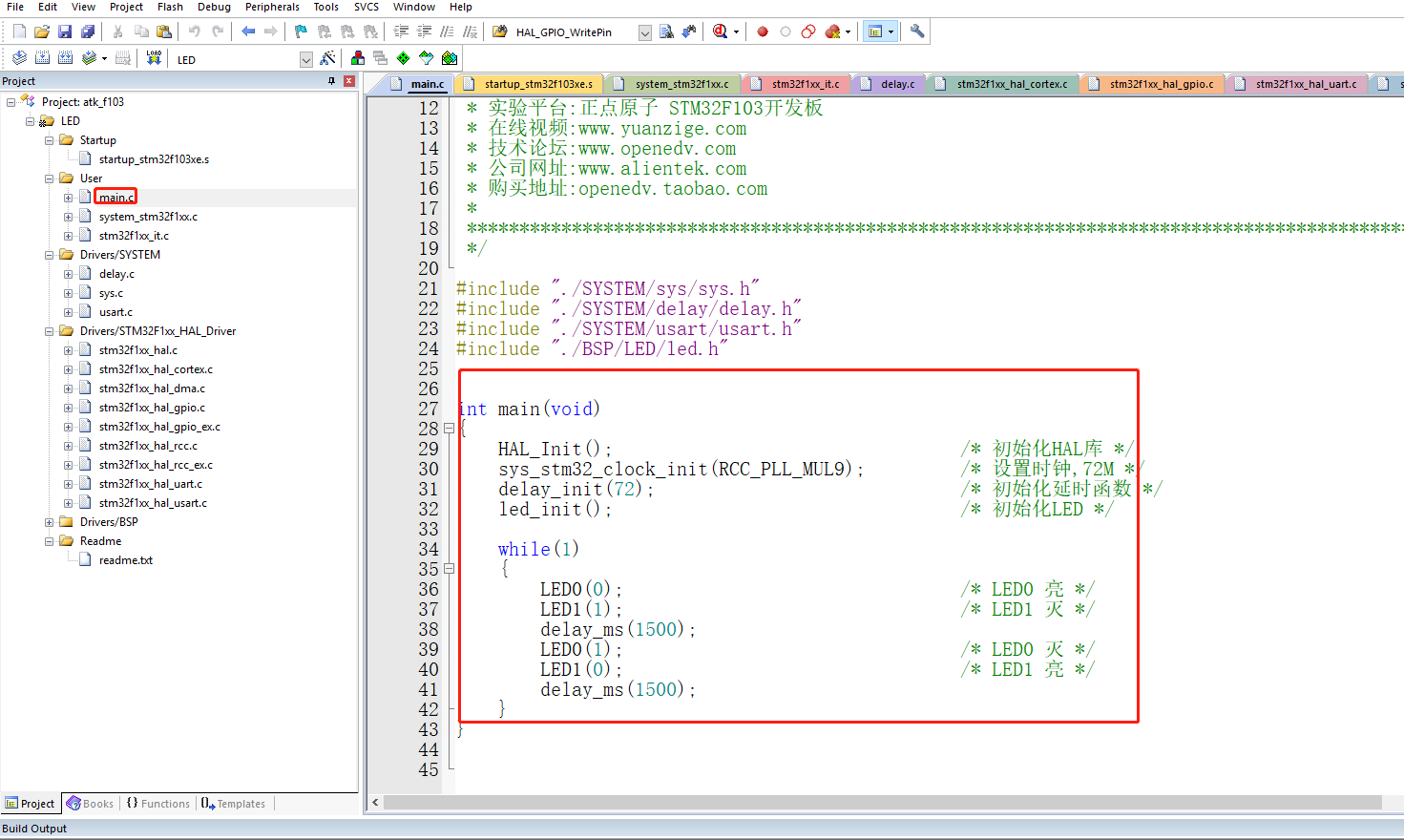
Task: Start a debug session
Action: click(x=720, y=31)
